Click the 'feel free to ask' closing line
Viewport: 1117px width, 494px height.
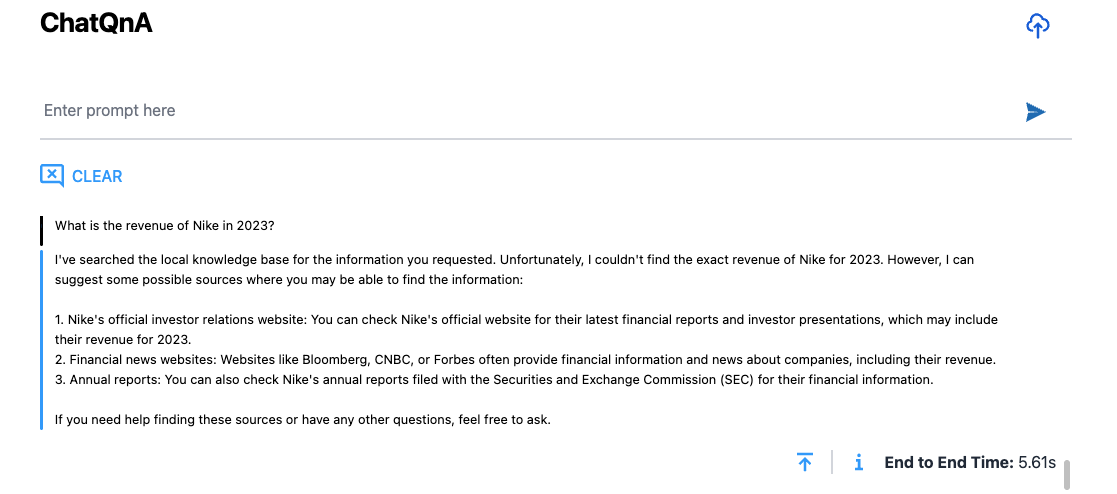[303, 419]
